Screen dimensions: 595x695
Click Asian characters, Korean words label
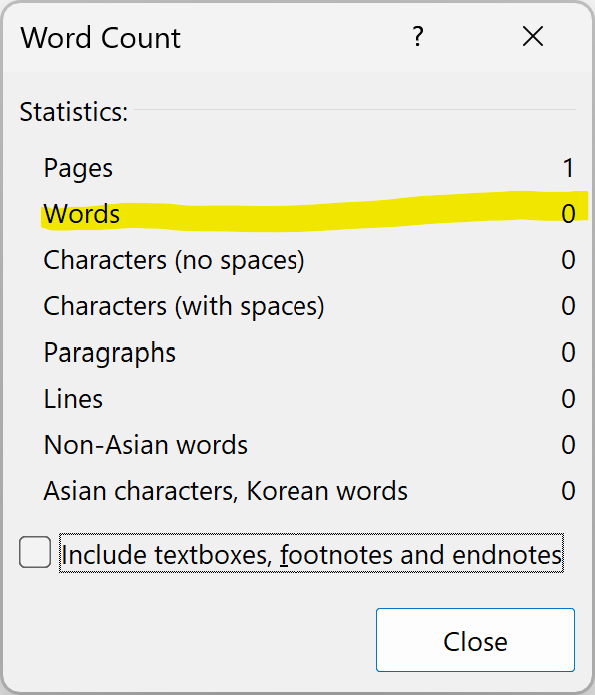(x=226, y=492)
